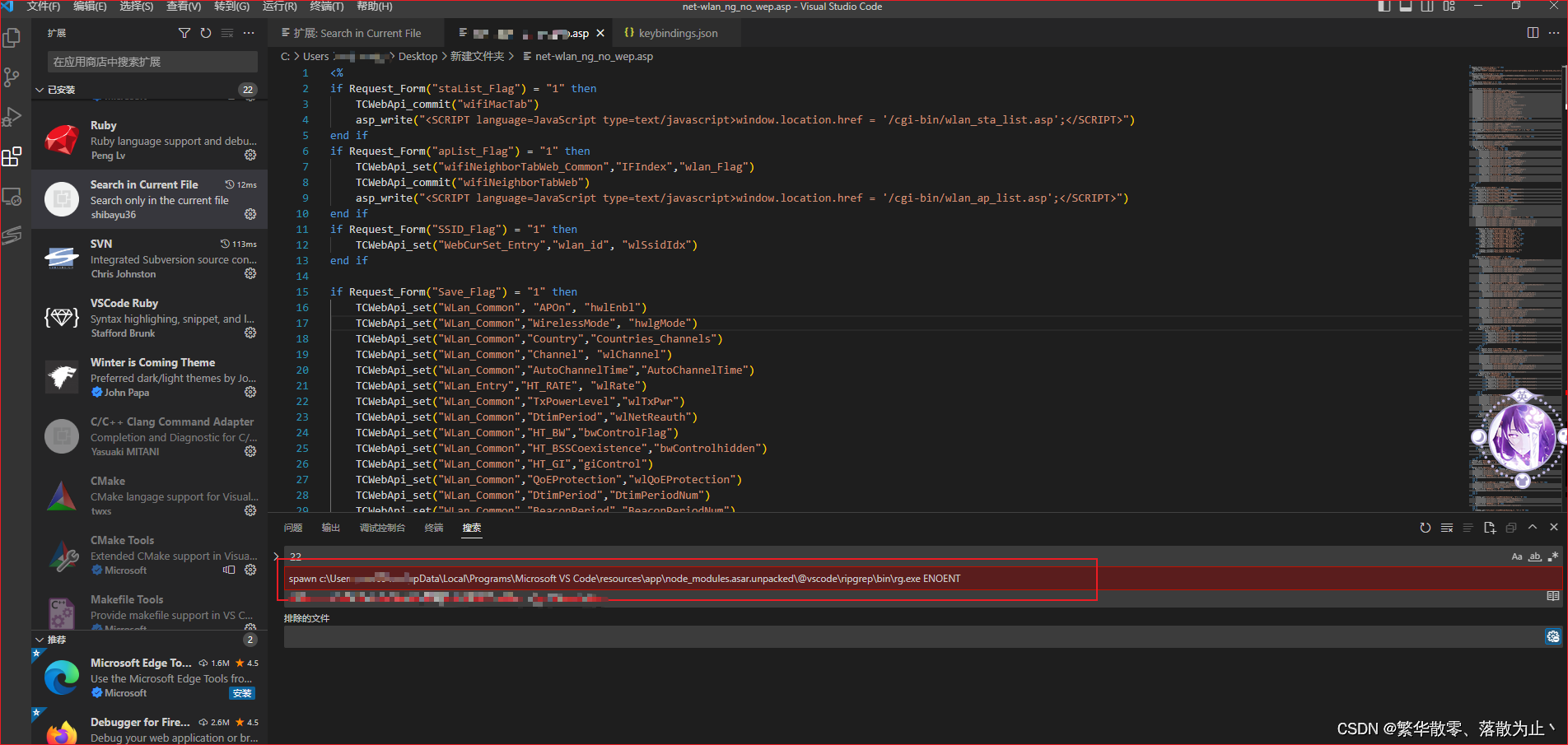The width and height of the screenshot is (1568, 745).
Task: Toggle secondary side bar visibility
Action: pos(1427,7)
